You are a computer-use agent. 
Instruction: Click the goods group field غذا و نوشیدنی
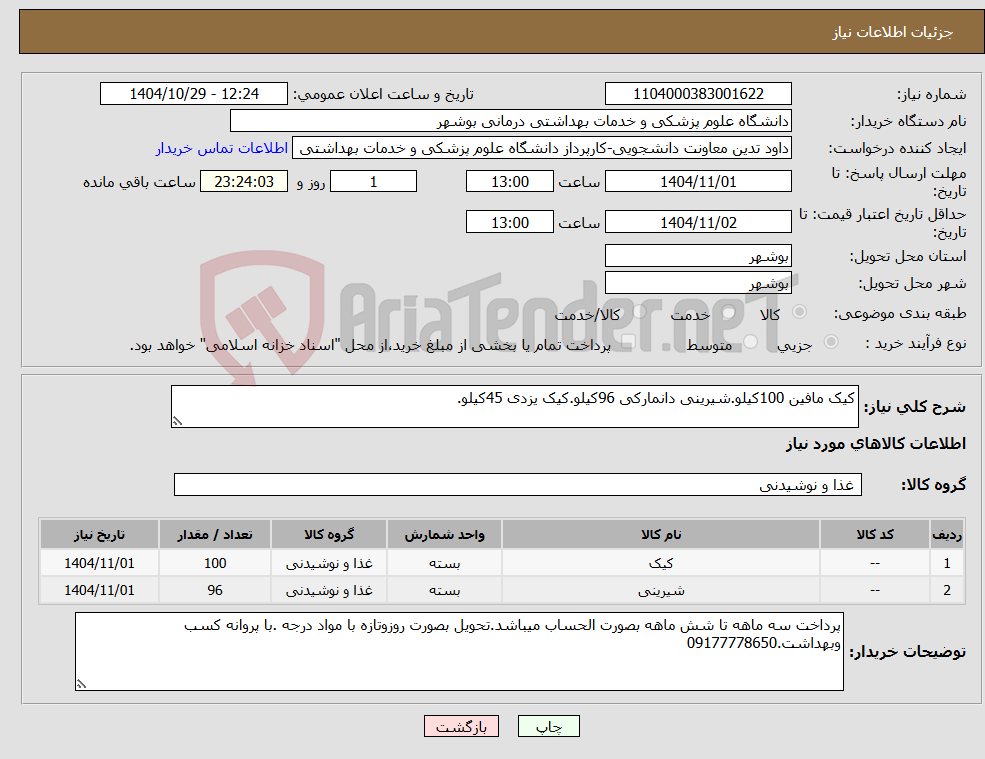518,484
